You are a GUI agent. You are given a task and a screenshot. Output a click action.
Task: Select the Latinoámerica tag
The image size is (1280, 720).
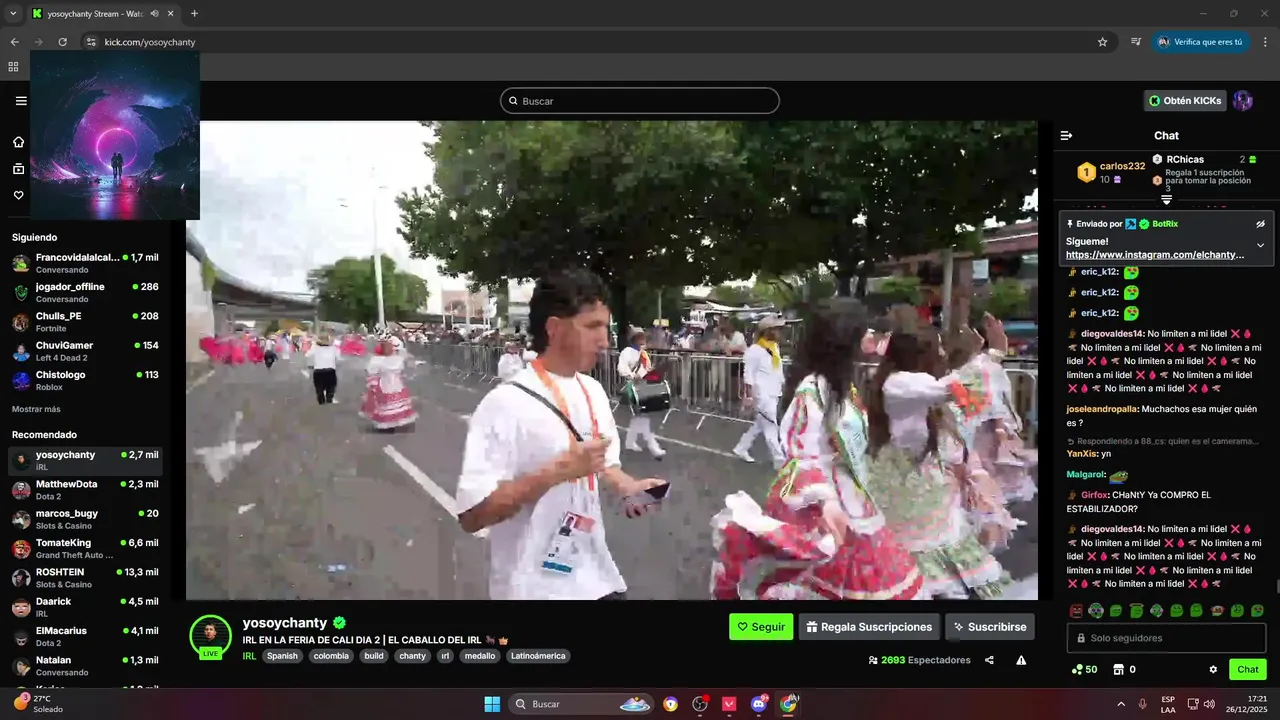[538, 656]
